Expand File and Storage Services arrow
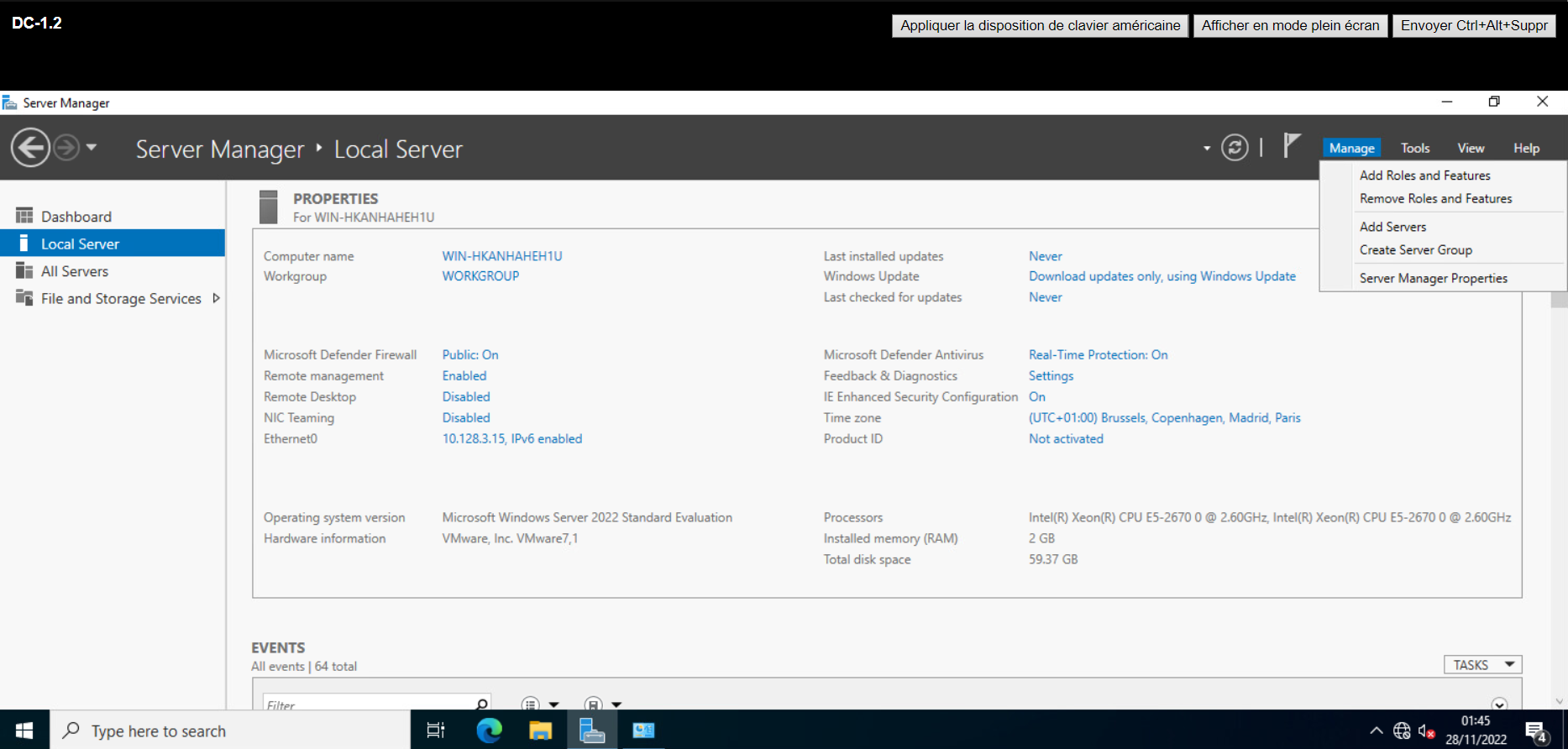 click(216, 298)
